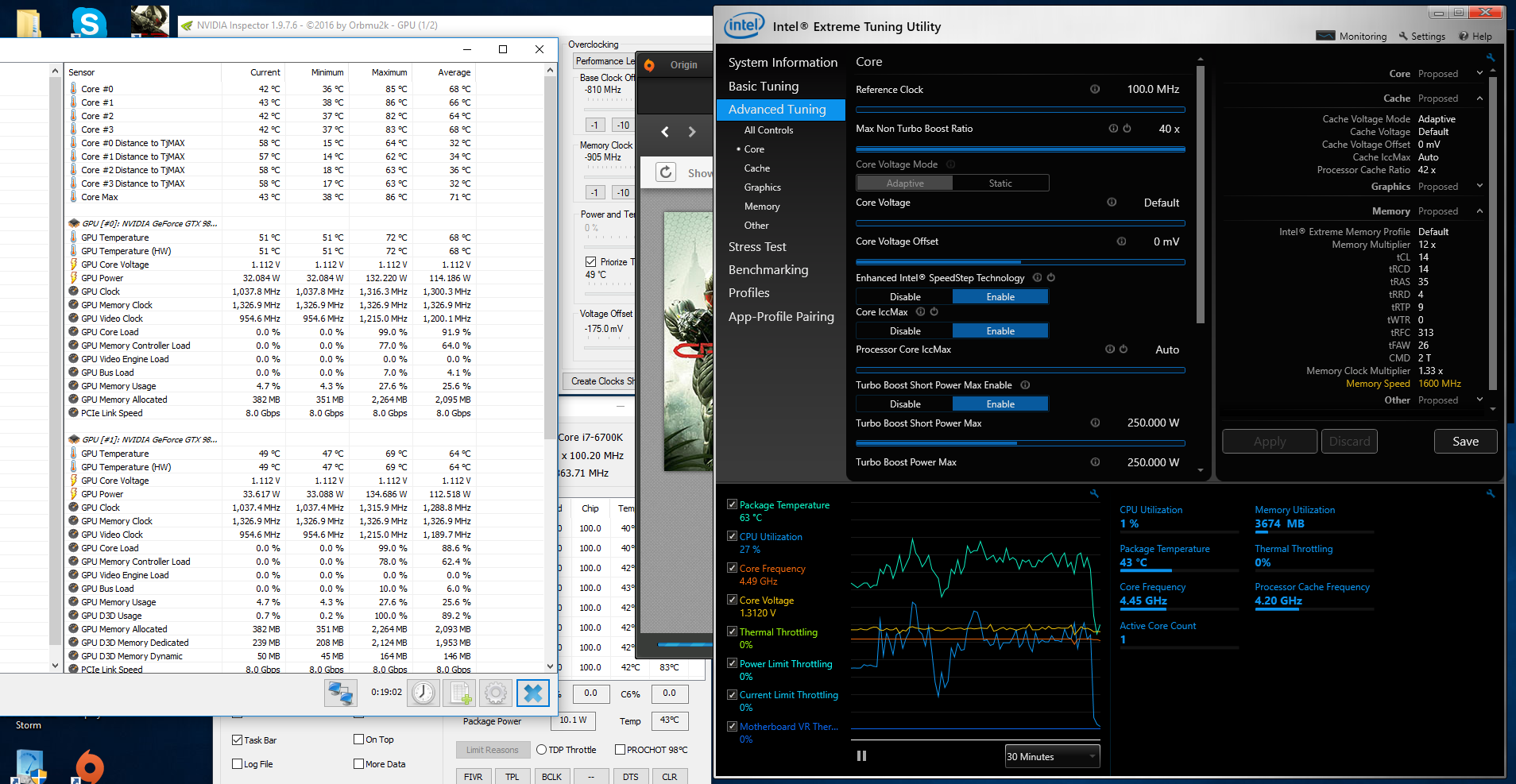Open the 30 Minutes time range dropdown
1516x784 pixels.
click(1052, 756)
